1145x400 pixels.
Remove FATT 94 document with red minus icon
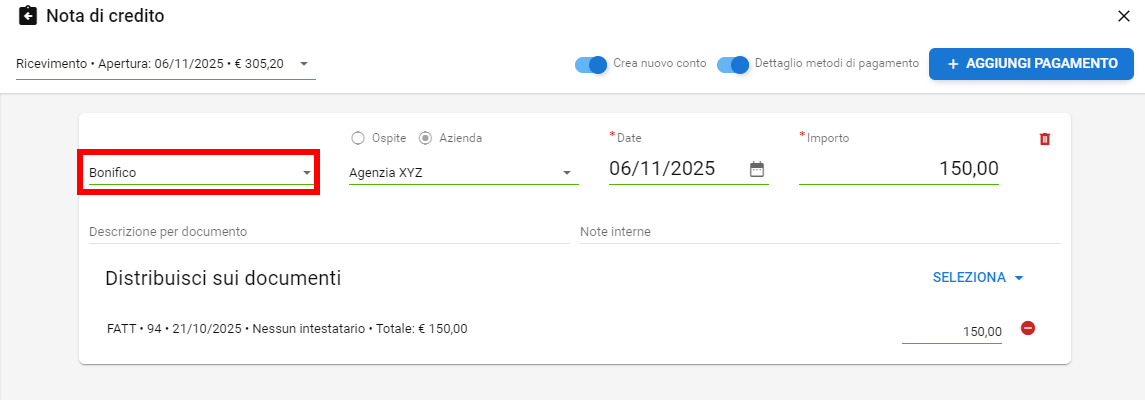[1028, 328]
